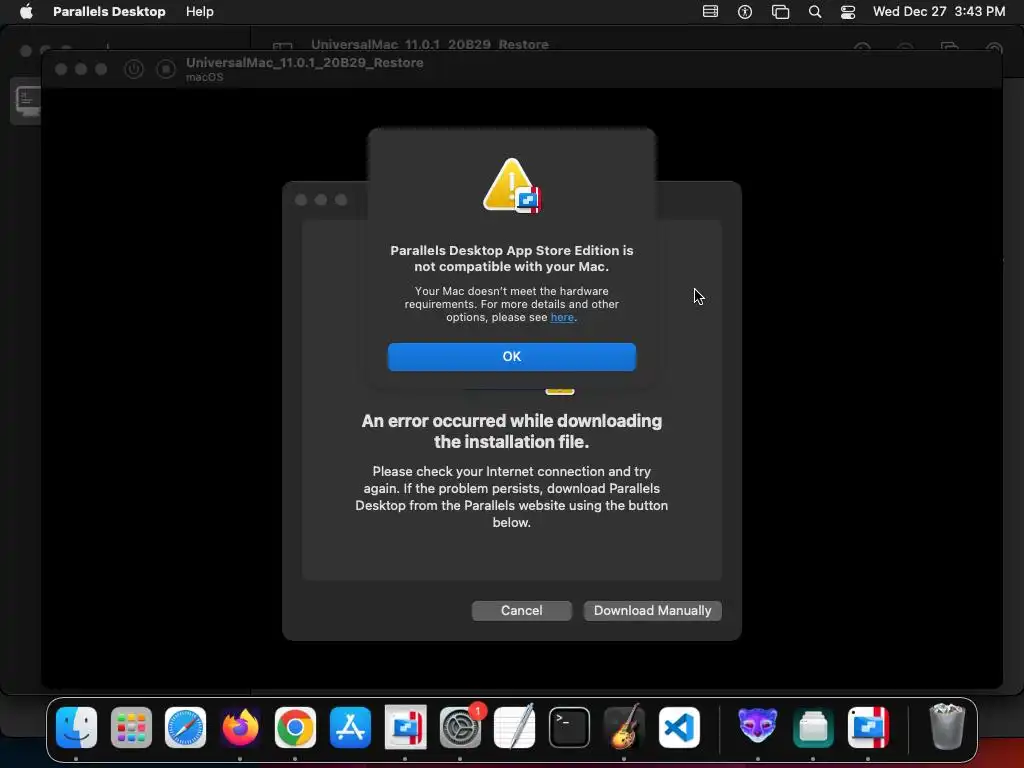Click OK in the compatibility alert
1024x768 pixels.
pos(511,357)
